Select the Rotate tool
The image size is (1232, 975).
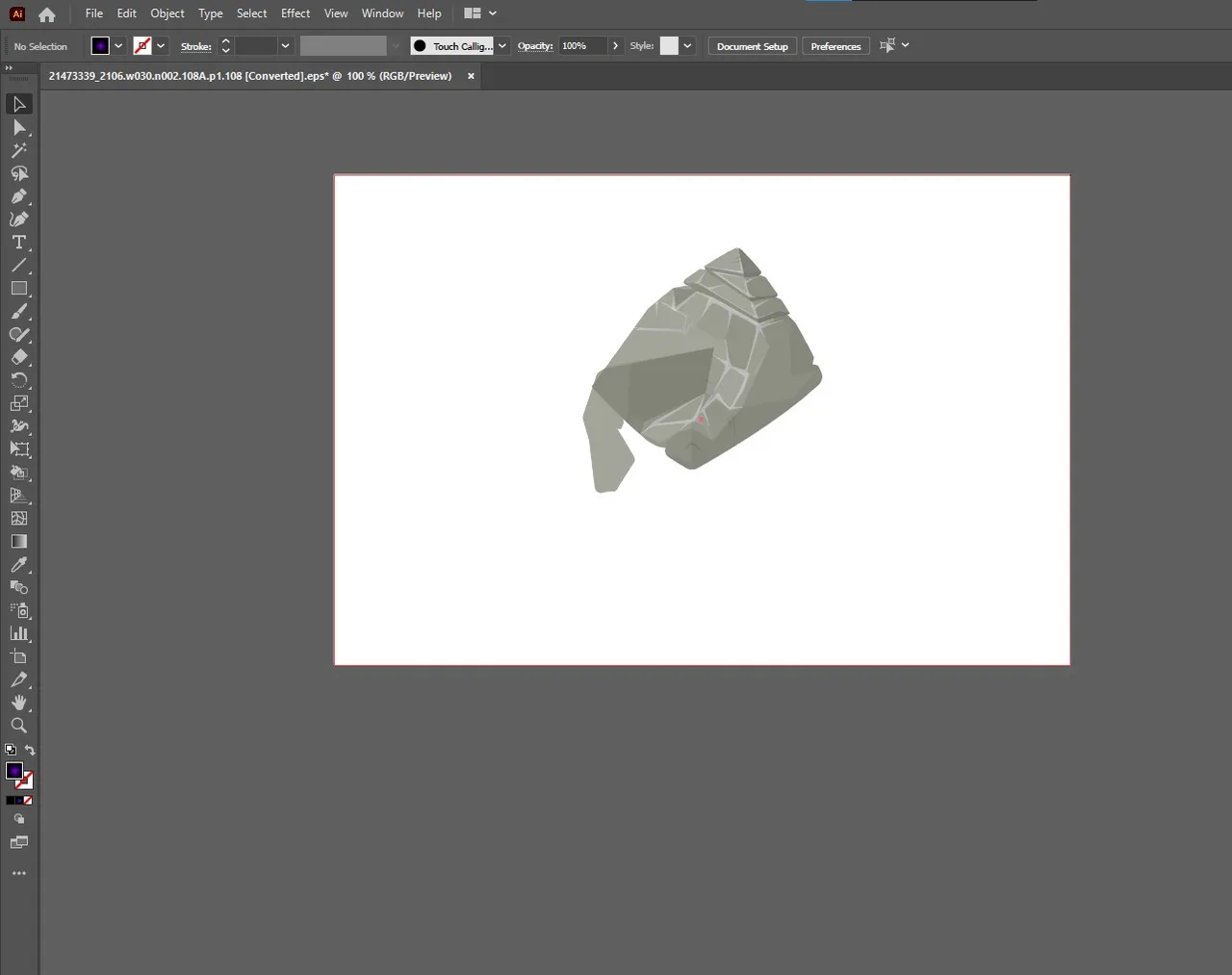[x=19, y=380]
